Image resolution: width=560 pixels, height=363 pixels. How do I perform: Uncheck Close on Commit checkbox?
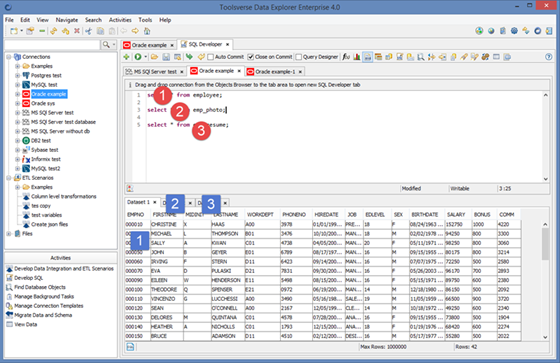coord(251,57)
